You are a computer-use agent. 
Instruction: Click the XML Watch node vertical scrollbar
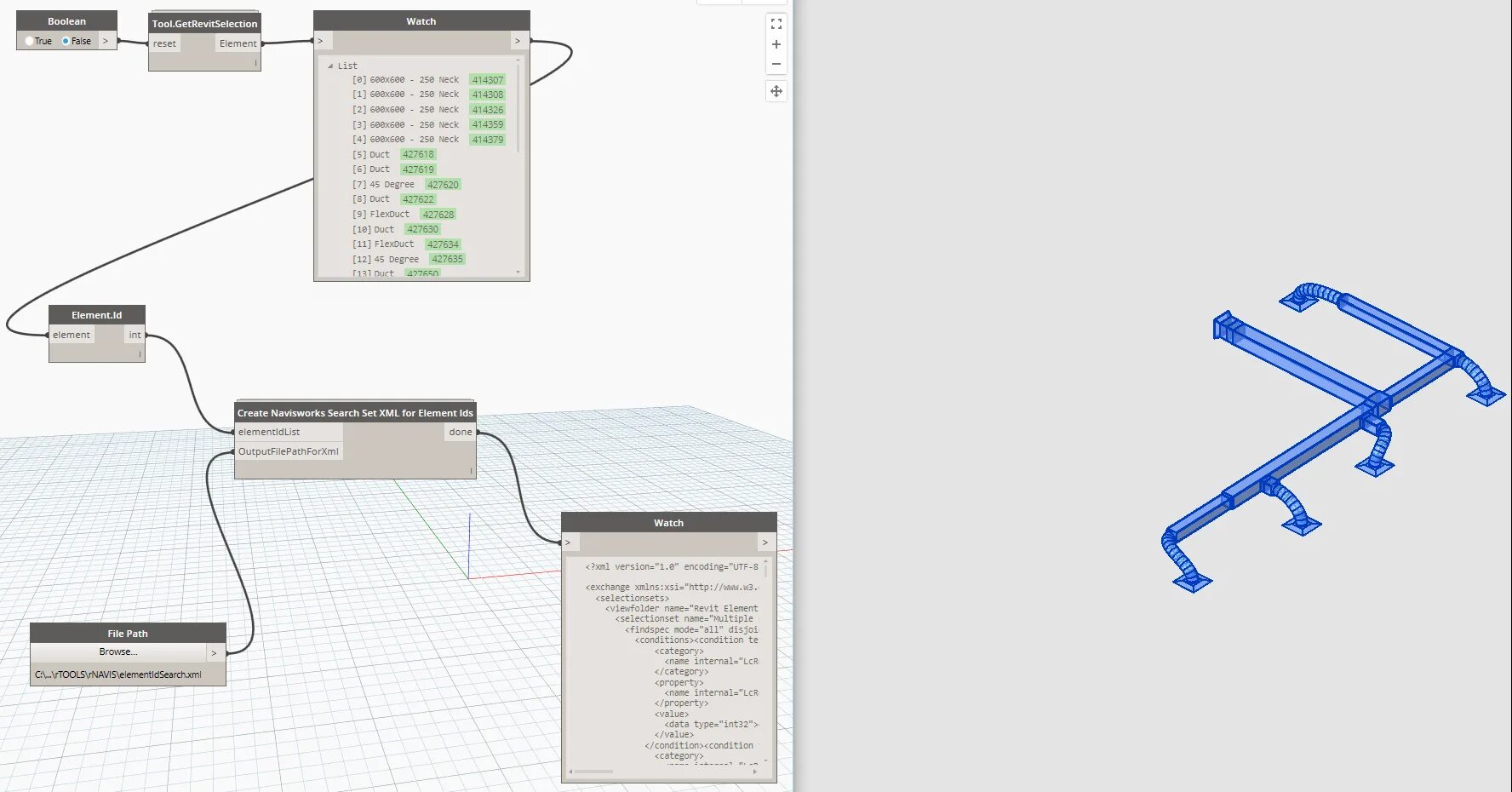(x=765, y=571)
